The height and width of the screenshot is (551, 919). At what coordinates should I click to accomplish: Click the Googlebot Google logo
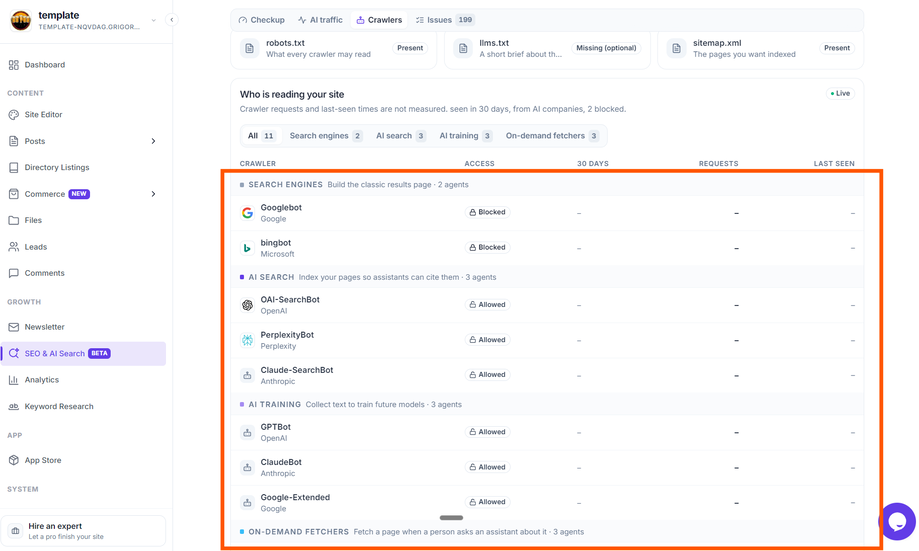(247, 213)
